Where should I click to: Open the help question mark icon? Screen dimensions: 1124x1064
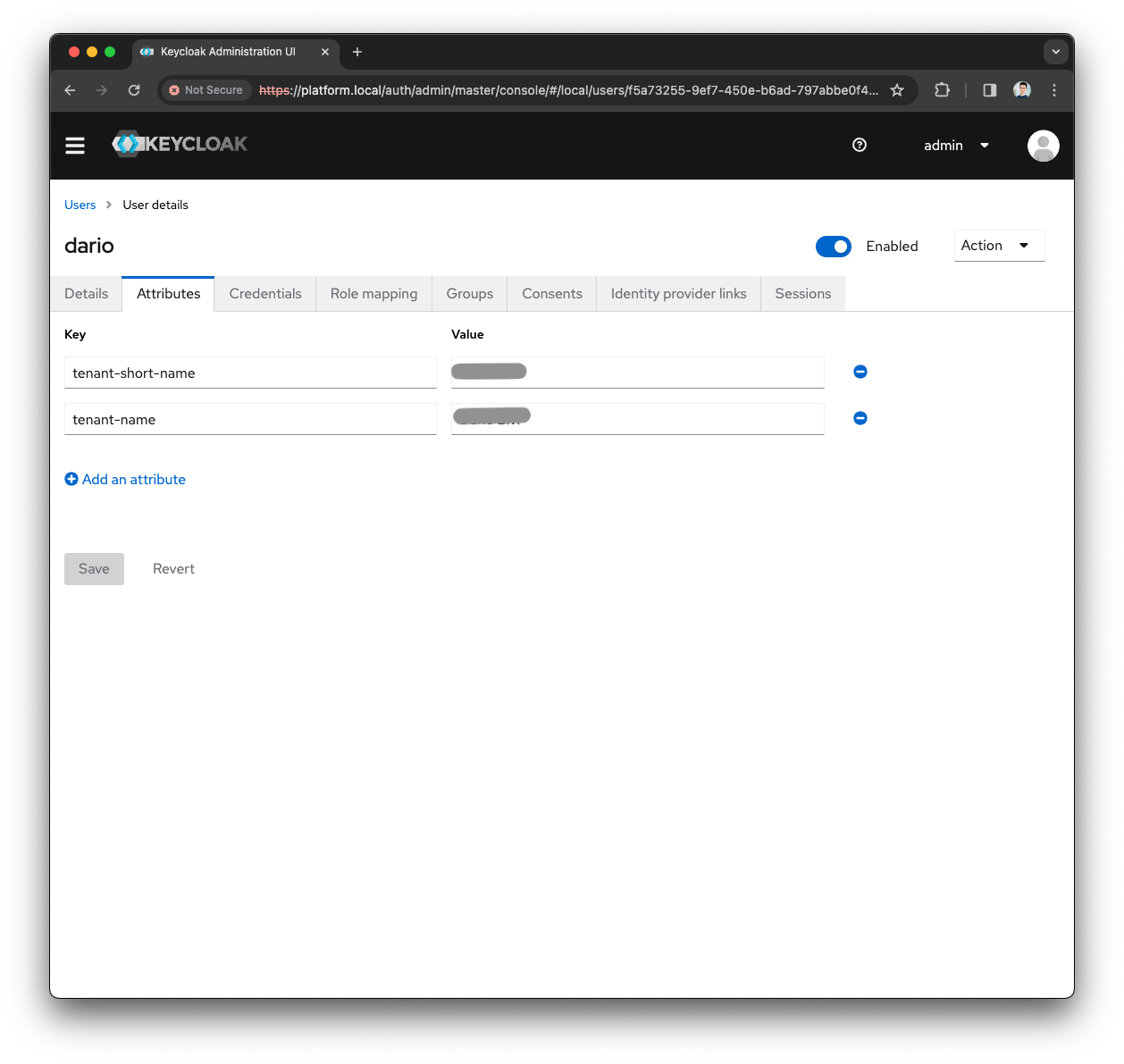tap(860, 145)
